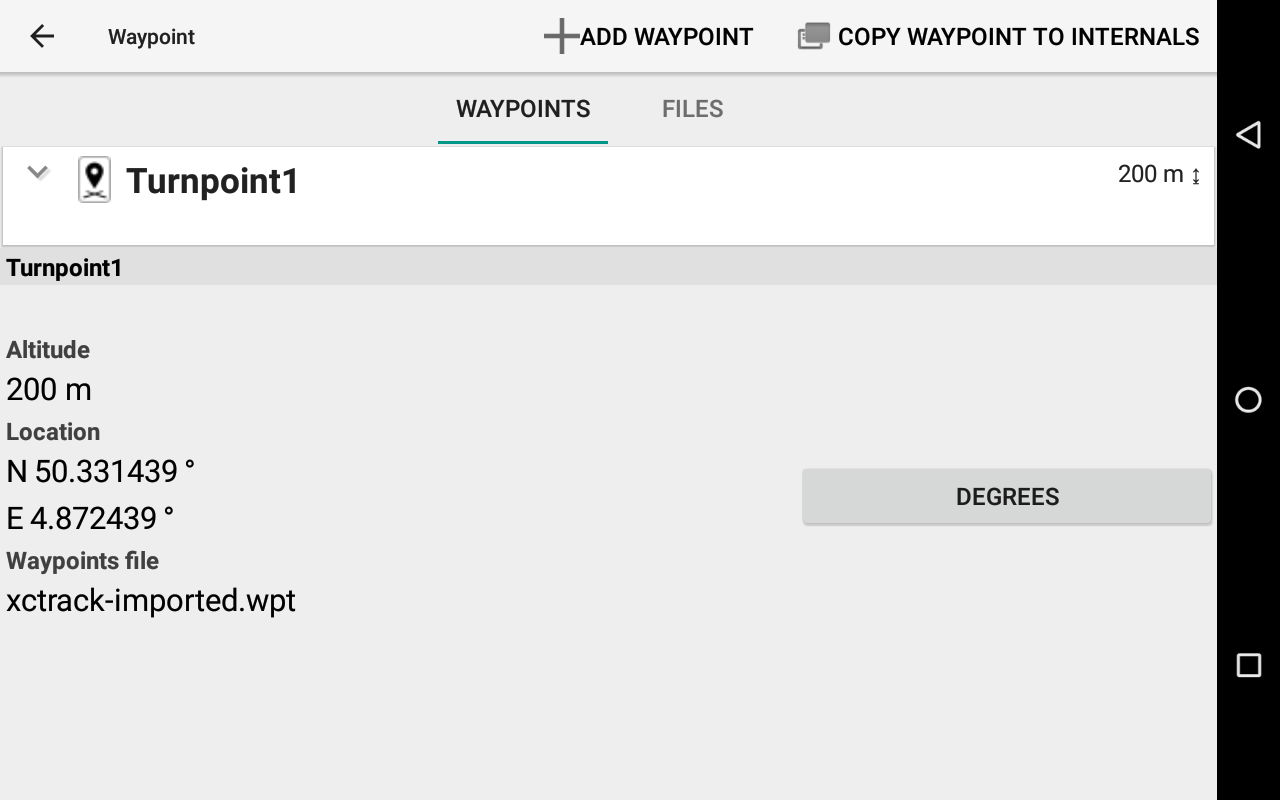The height and width of the screenshot is (800, 1280).
Task: Click the ADD WAYPOINT label
Action: pyautogui.click(x=667, y=37)
